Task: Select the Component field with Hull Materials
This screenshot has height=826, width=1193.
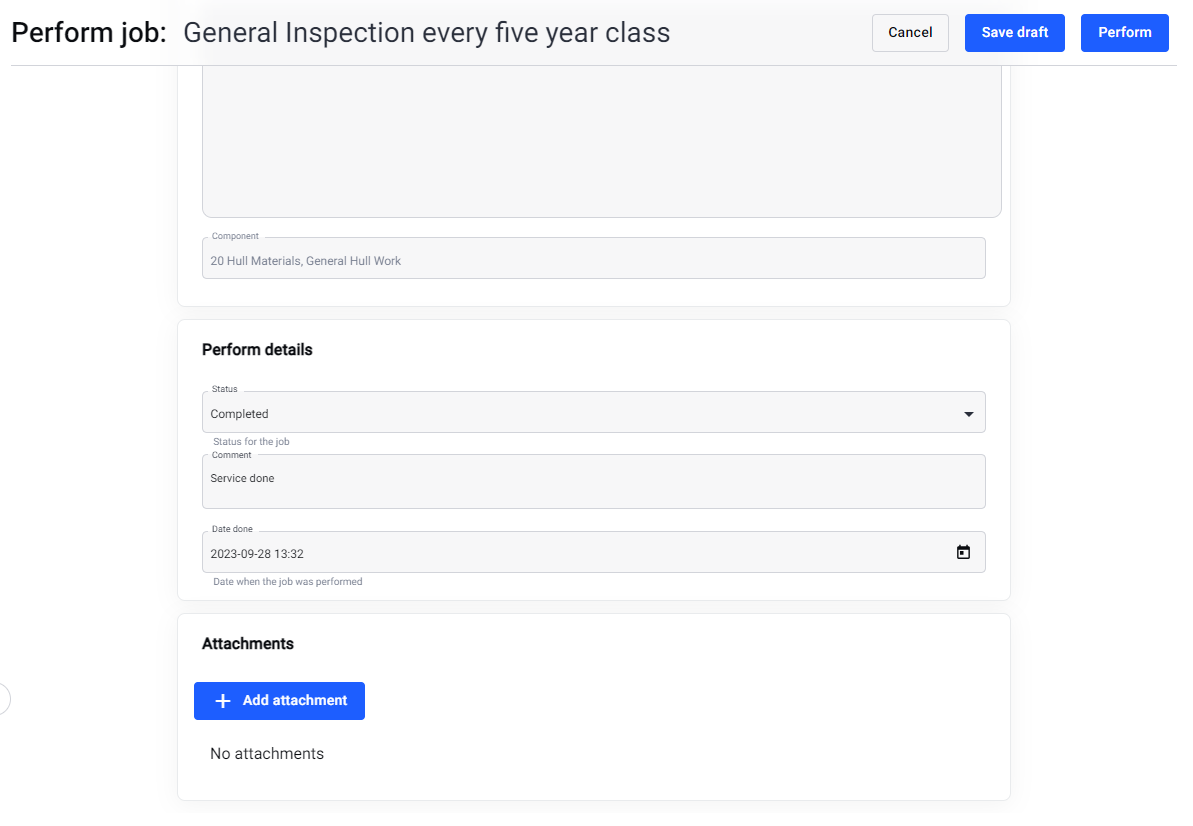Action: (x=593, y=258)
